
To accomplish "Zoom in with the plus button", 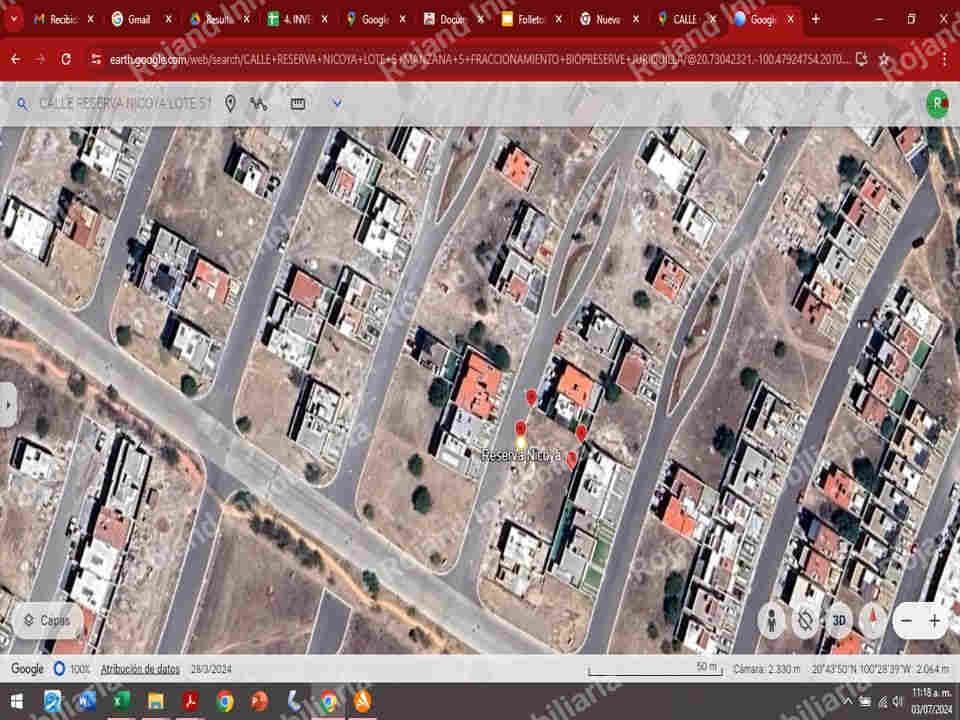I will click(x=934, y=621).
